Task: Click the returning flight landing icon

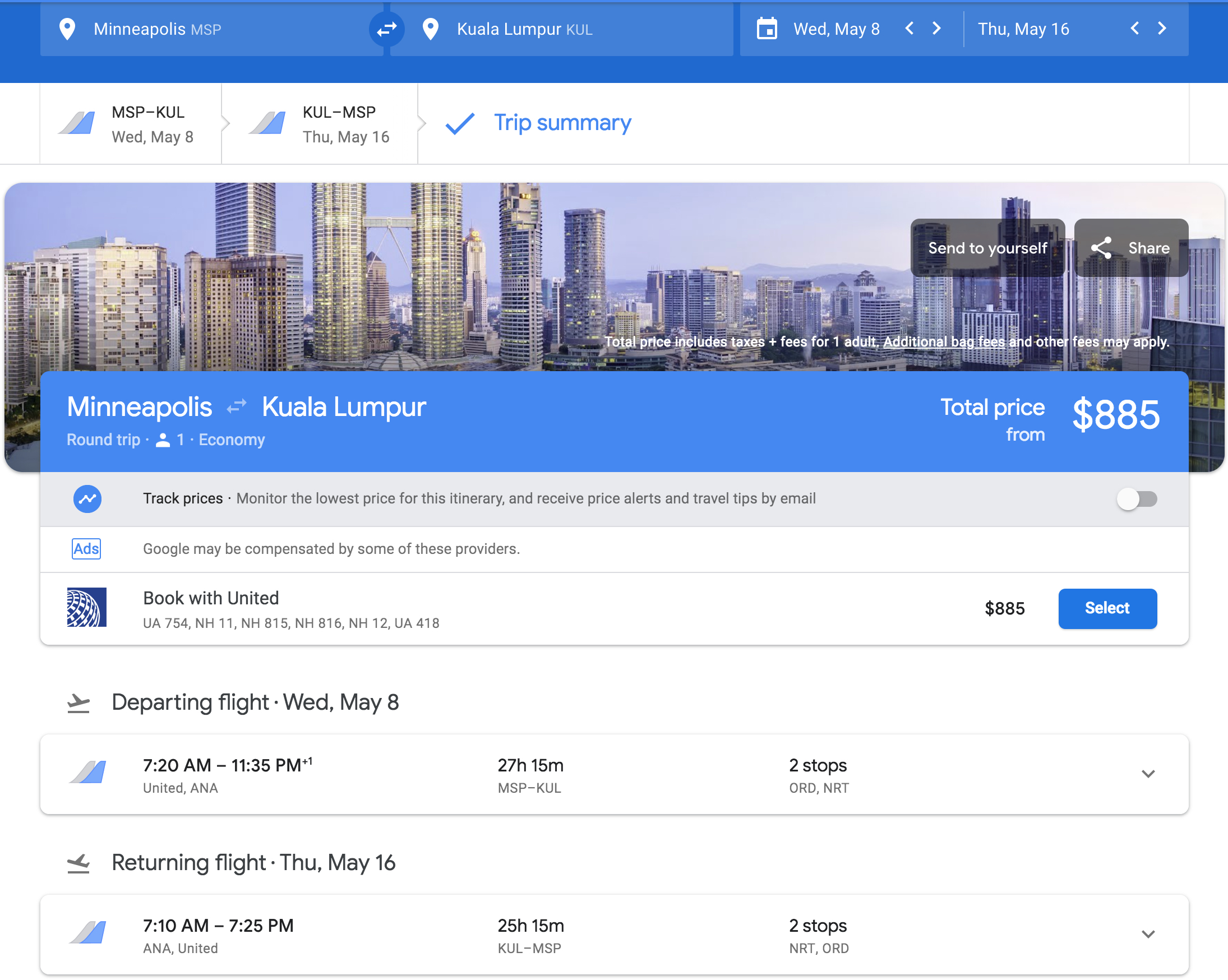Action: click(79, 863)
